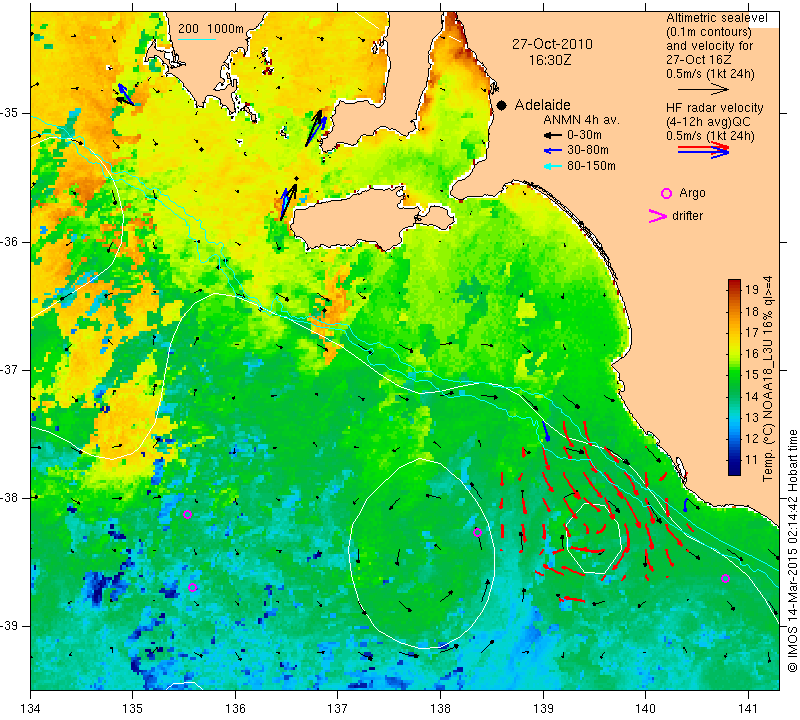Screen dimensions: 800x720
Task: Click the 138 longitude axis label
Action: click(x=440, y=708)
